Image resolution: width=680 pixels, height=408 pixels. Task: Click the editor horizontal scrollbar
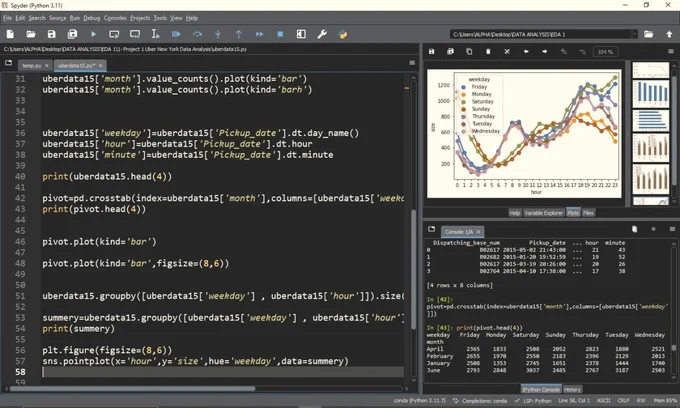(x=132, y=388)
